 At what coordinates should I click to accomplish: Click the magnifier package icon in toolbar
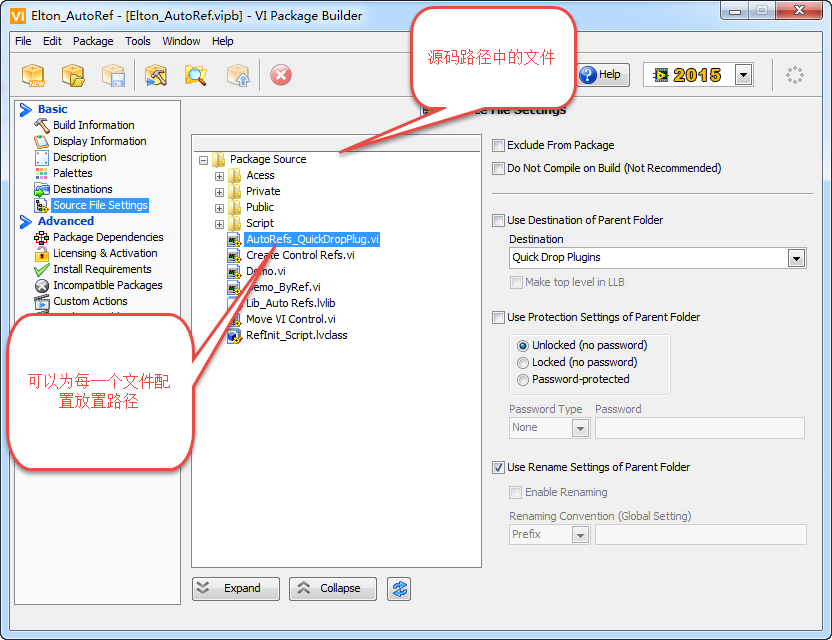(196, 75)
